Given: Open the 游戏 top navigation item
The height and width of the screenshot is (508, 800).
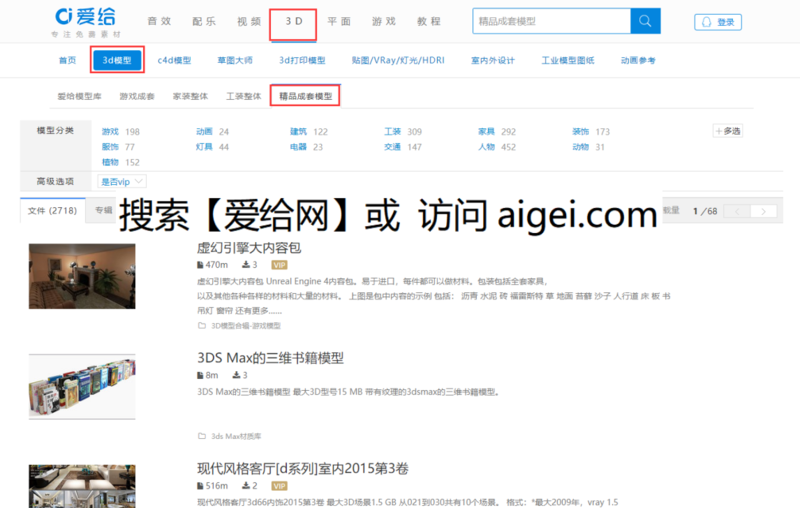Looking at the screenshot, I should click(384, 21).
